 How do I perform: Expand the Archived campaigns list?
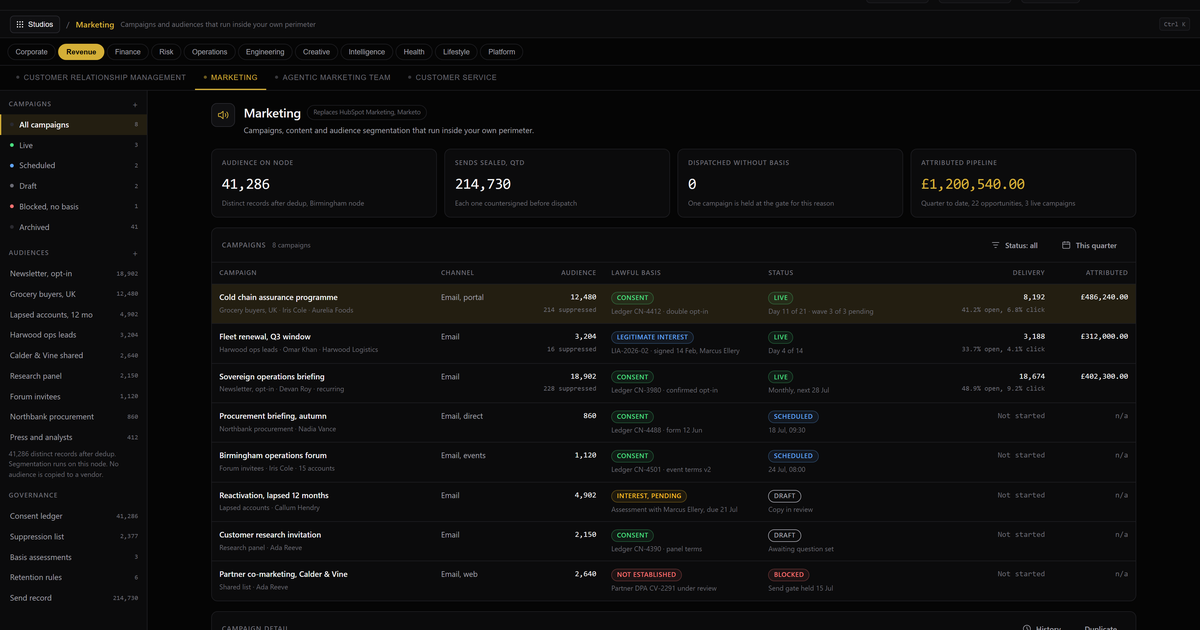73,227
